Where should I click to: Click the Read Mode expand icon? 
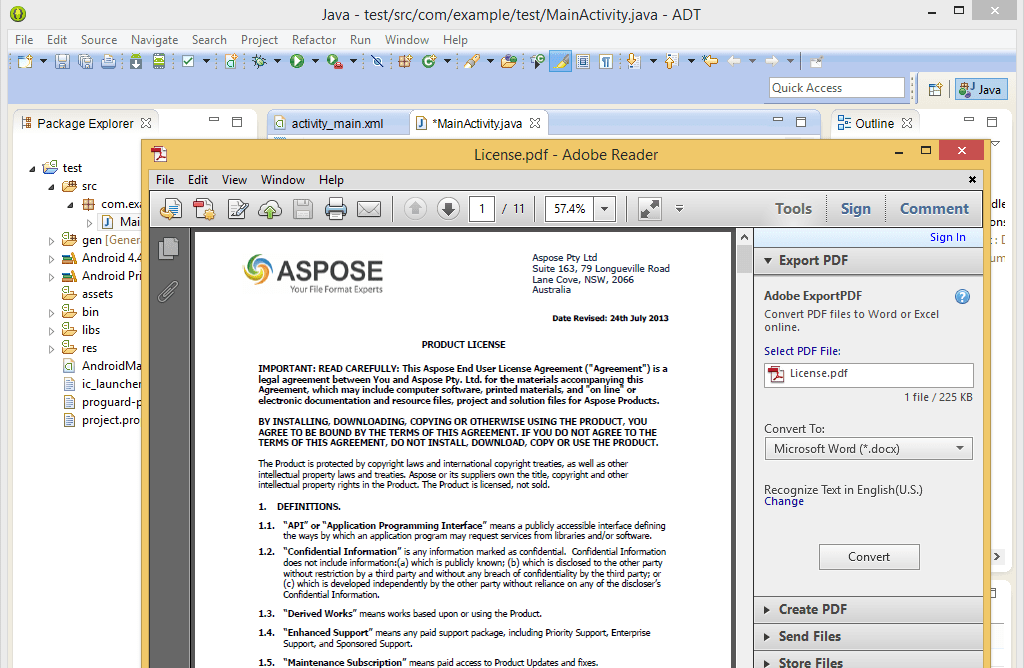(x=650, y=209)
